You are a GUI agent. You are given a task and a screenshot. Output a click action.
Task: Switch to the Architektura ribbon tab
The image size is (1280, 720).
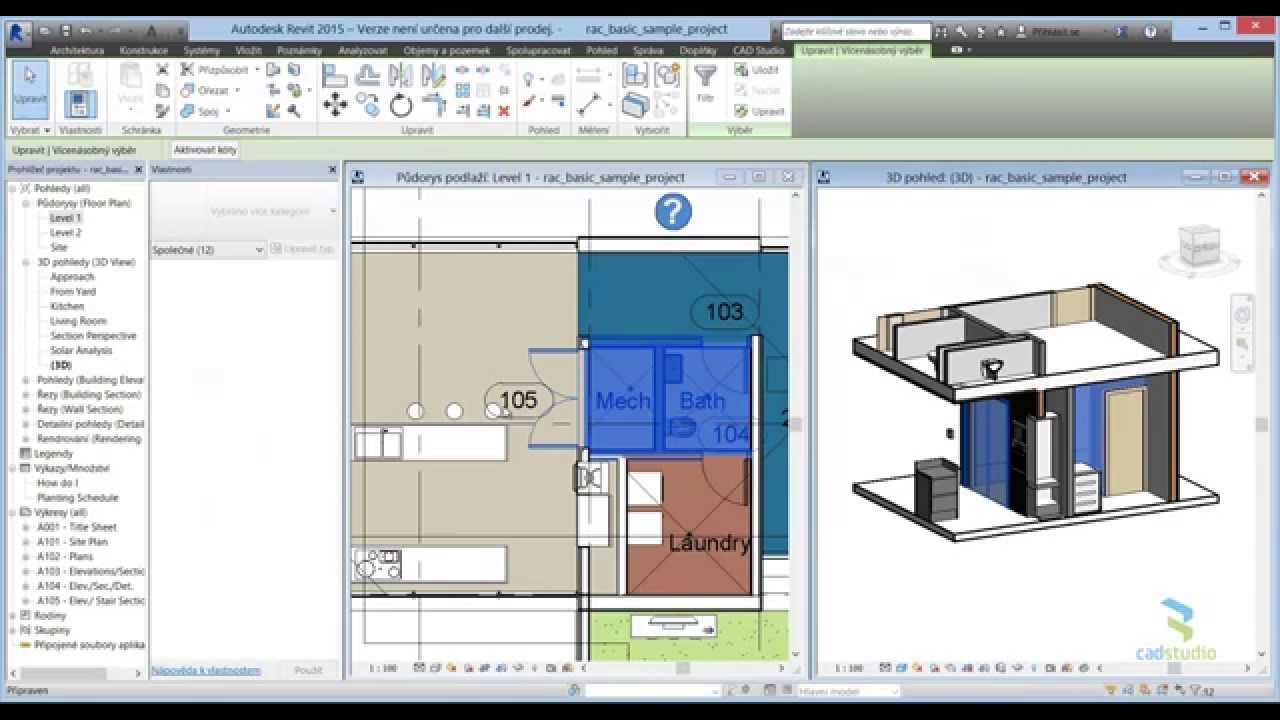pyautogui.click(x=77, y=50)
